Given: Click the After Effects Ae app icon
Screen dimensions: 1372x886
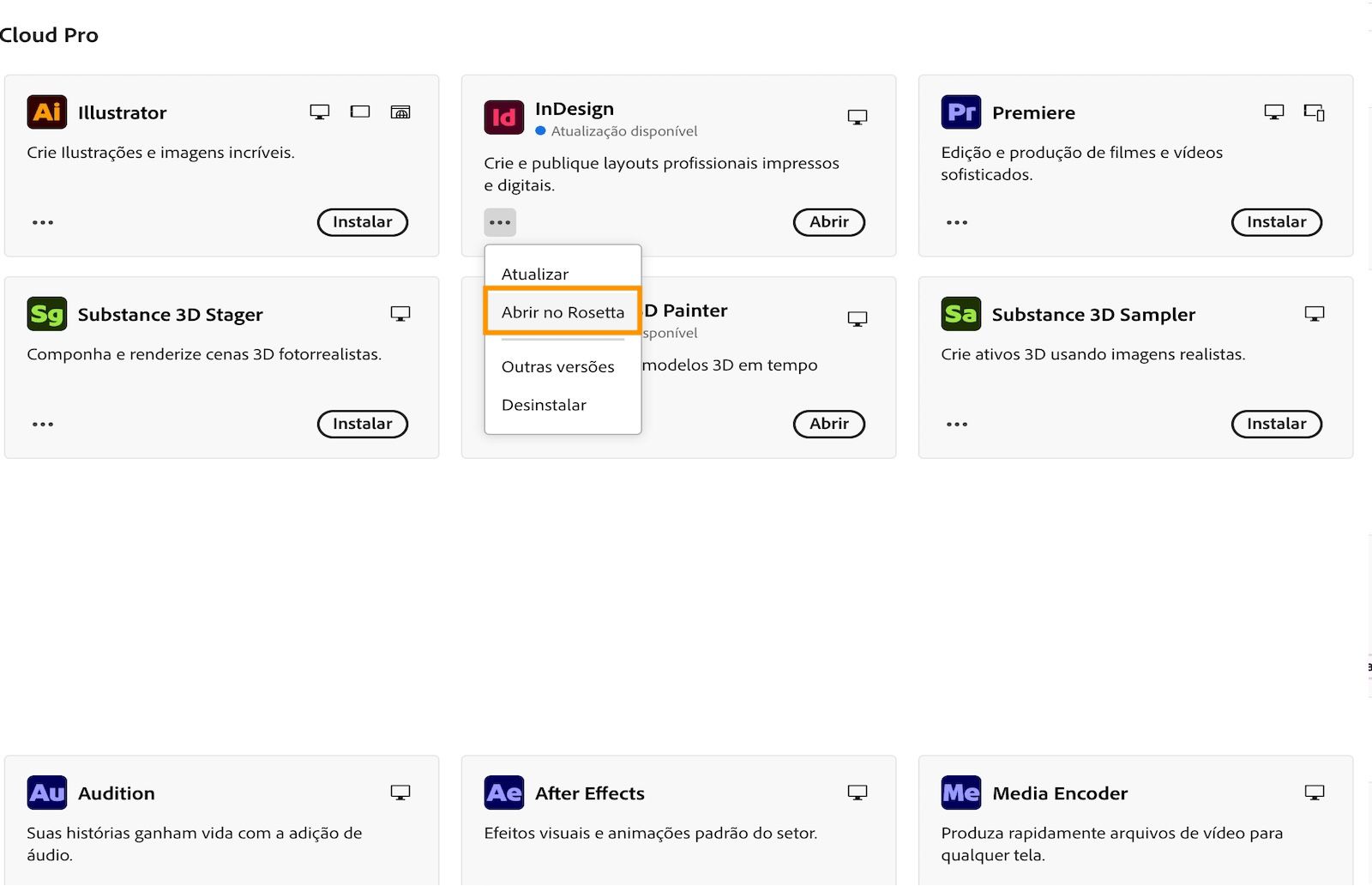Looking at the screenshot, I should pyautogui.click(x=504, y=793).
